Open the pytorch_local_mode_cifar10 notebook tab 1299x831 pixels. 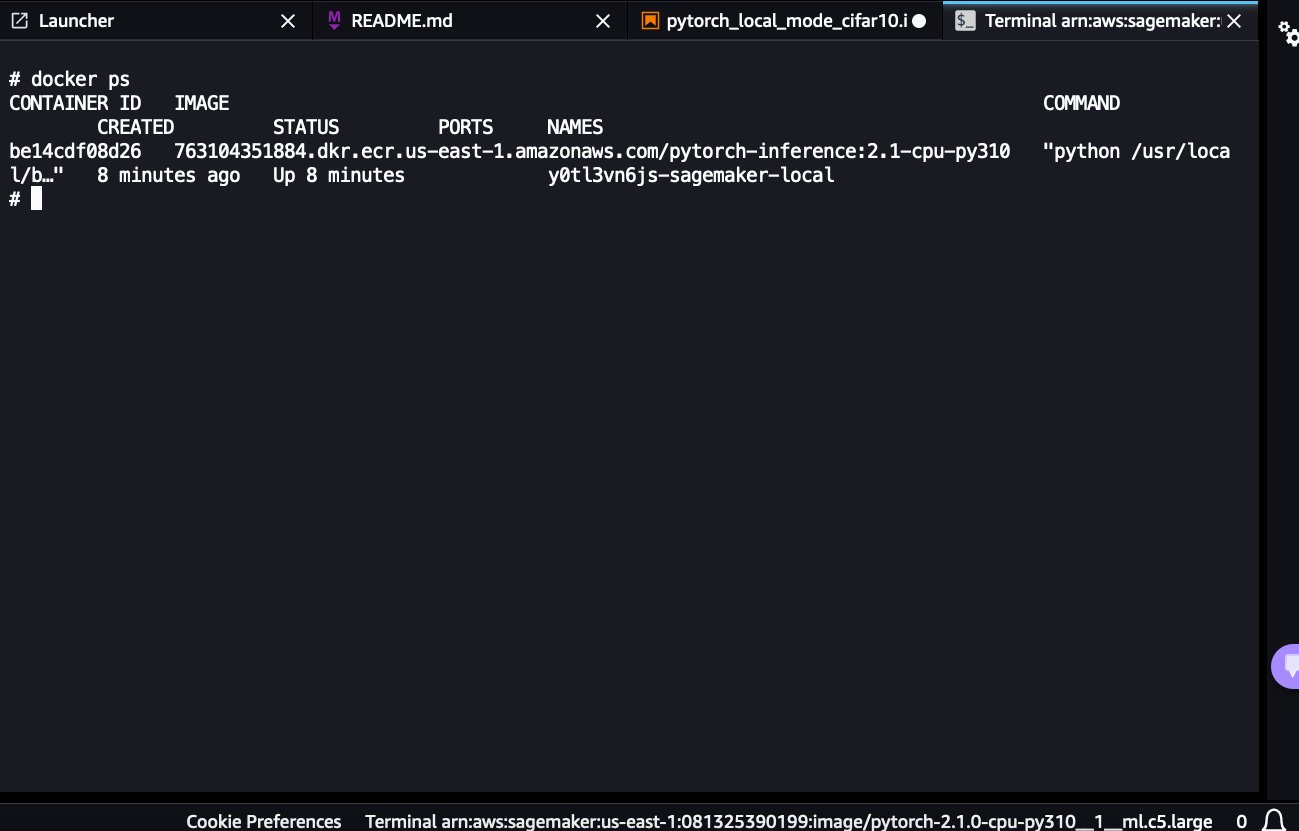coord(785,20)
